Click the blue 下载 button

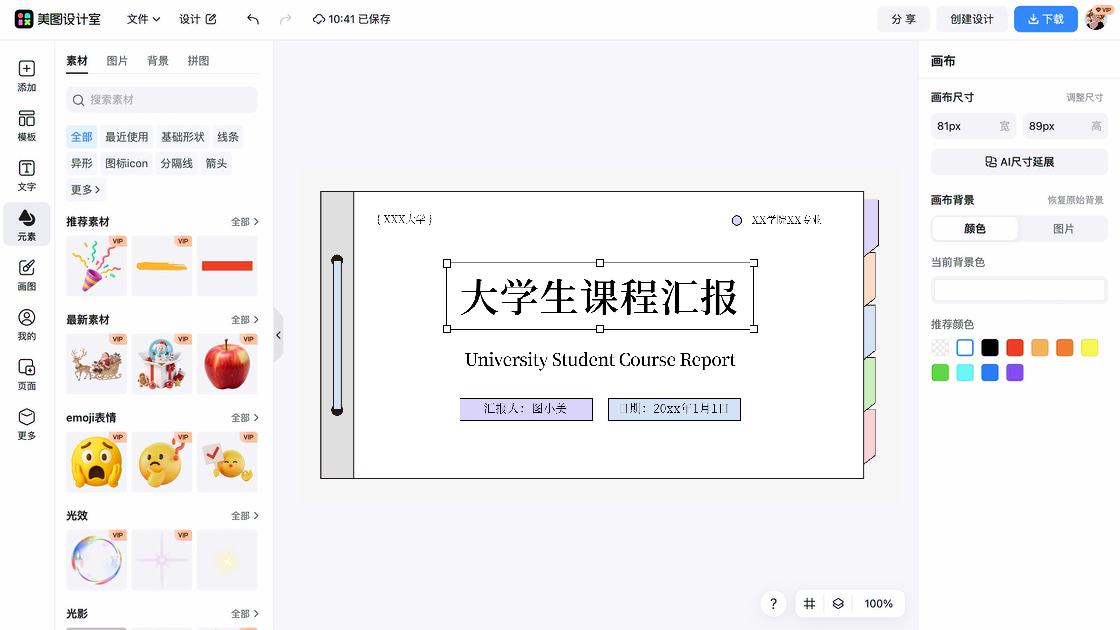coord(1046,19)
